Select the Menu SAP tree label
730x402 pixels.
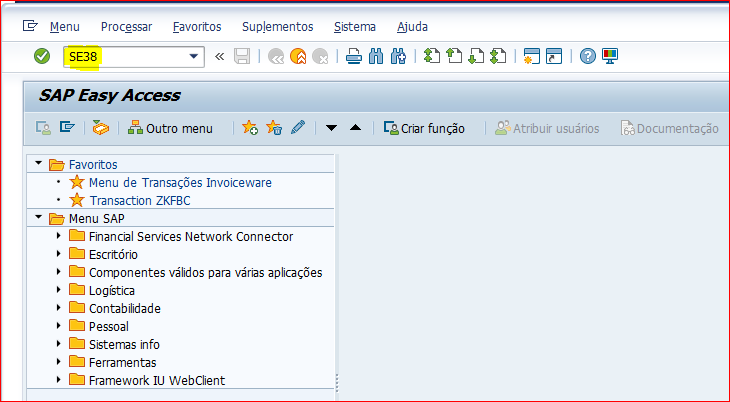click(x=96, y=218)
